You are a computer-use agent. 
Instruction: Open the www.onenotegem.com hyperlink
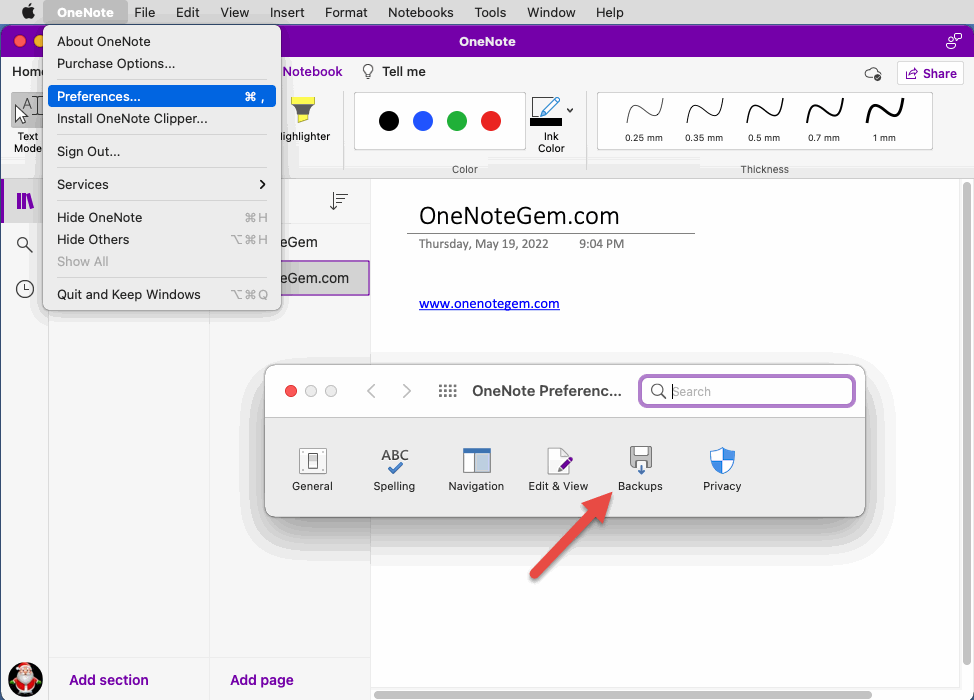point(489,304)
